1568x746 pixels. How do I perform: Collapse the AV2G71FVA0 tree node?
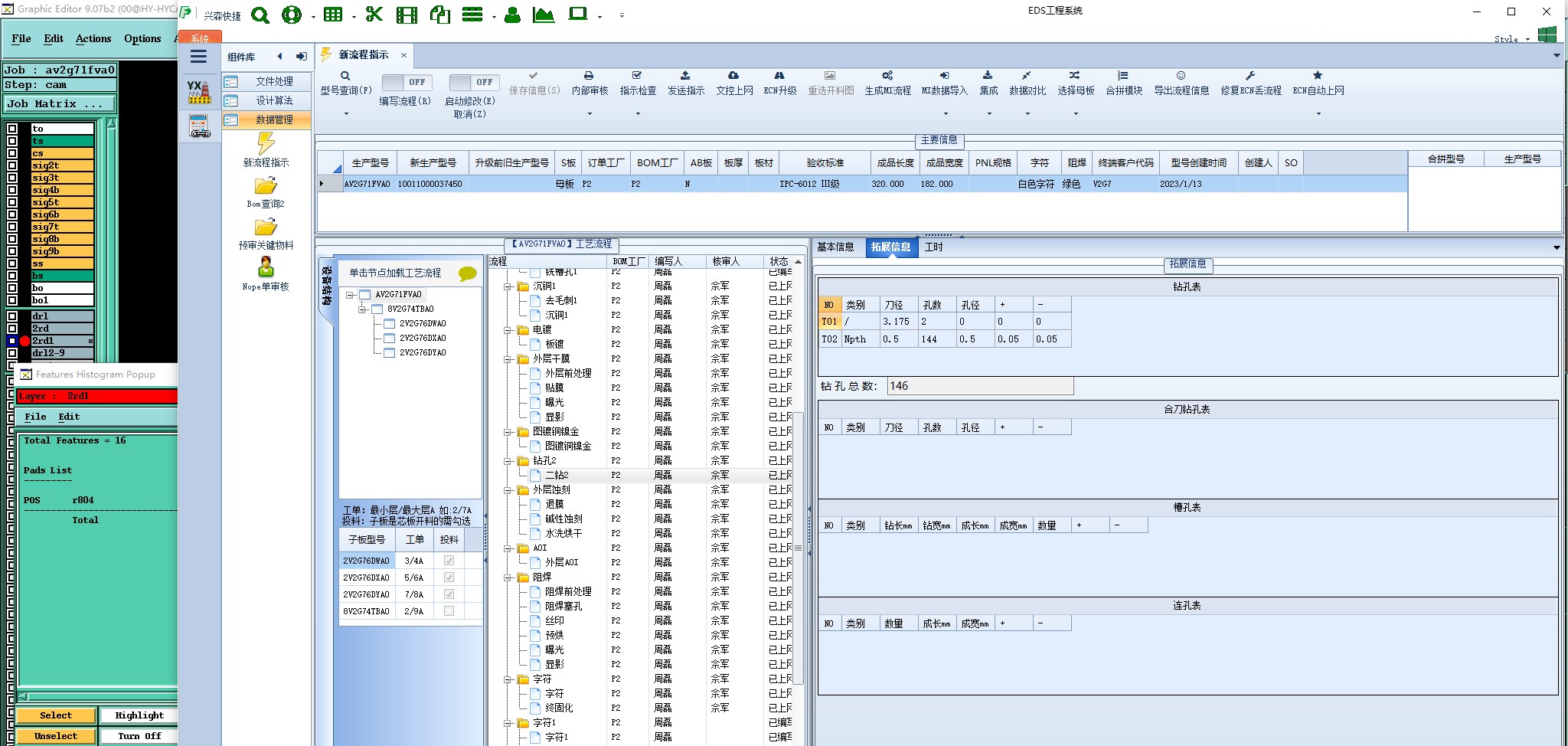coord(350,295)
